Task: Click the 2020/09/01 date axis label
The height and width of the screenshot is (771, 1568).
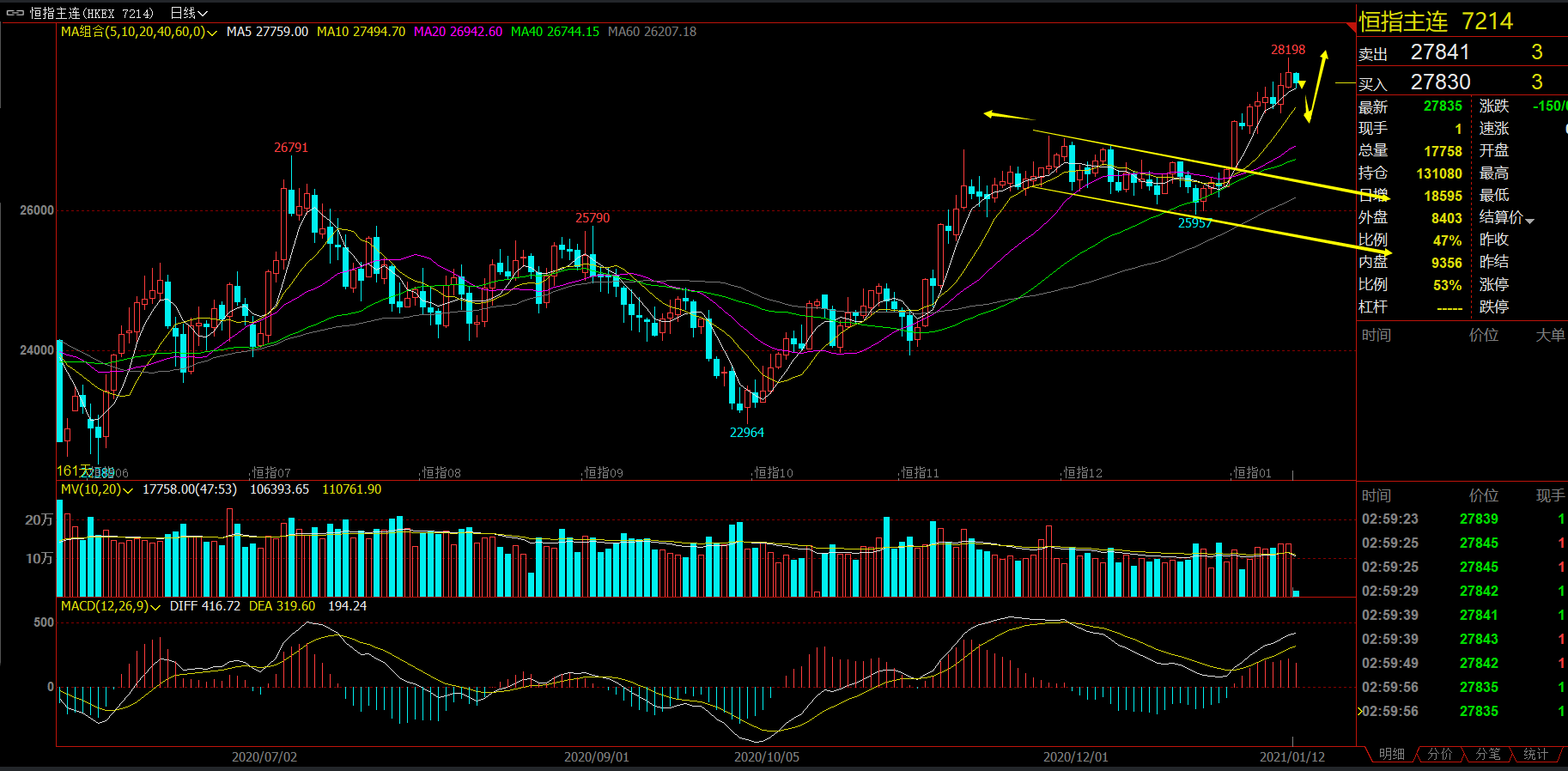Action: click(x=596, y=757)
